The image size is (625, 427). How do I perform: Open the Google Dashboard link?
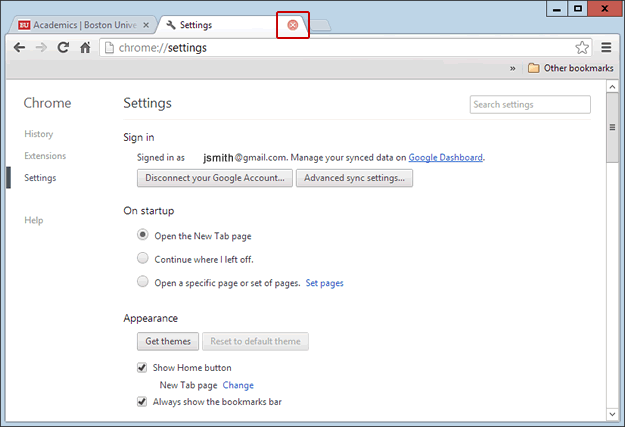pos(445,157)
